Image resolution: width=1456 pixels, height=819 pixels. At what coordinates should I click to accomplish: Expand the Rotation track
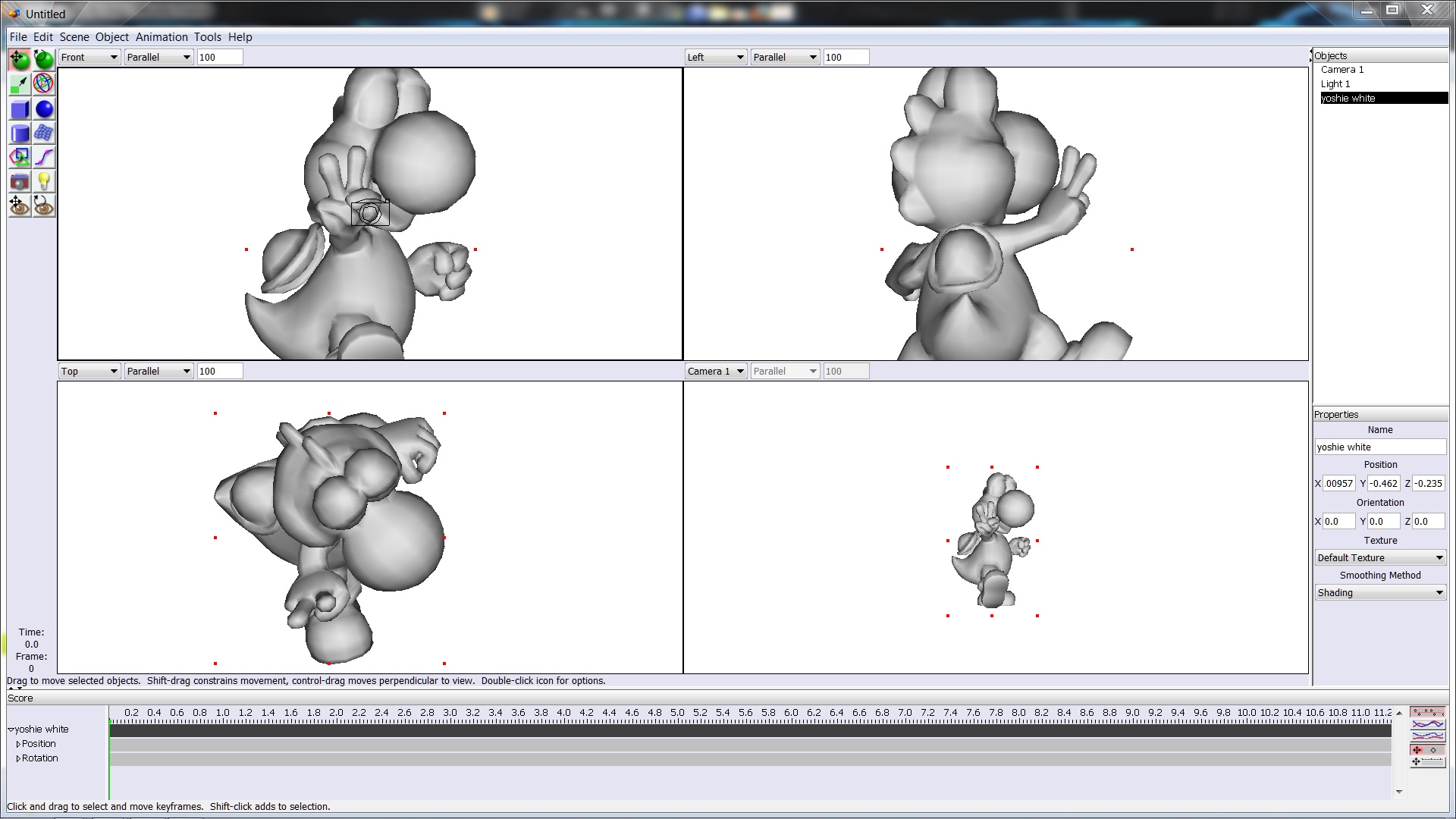(x=18, y=759)
